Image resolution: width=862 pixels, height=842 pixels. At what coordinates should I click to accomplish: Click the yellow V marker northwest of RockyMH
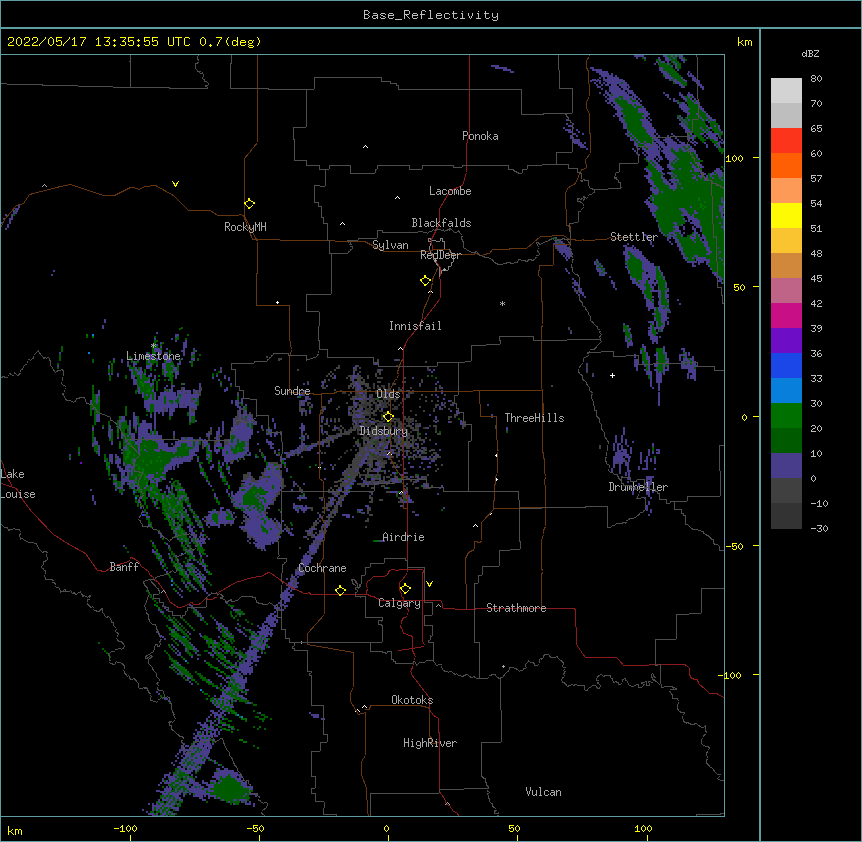coord(175,184)
